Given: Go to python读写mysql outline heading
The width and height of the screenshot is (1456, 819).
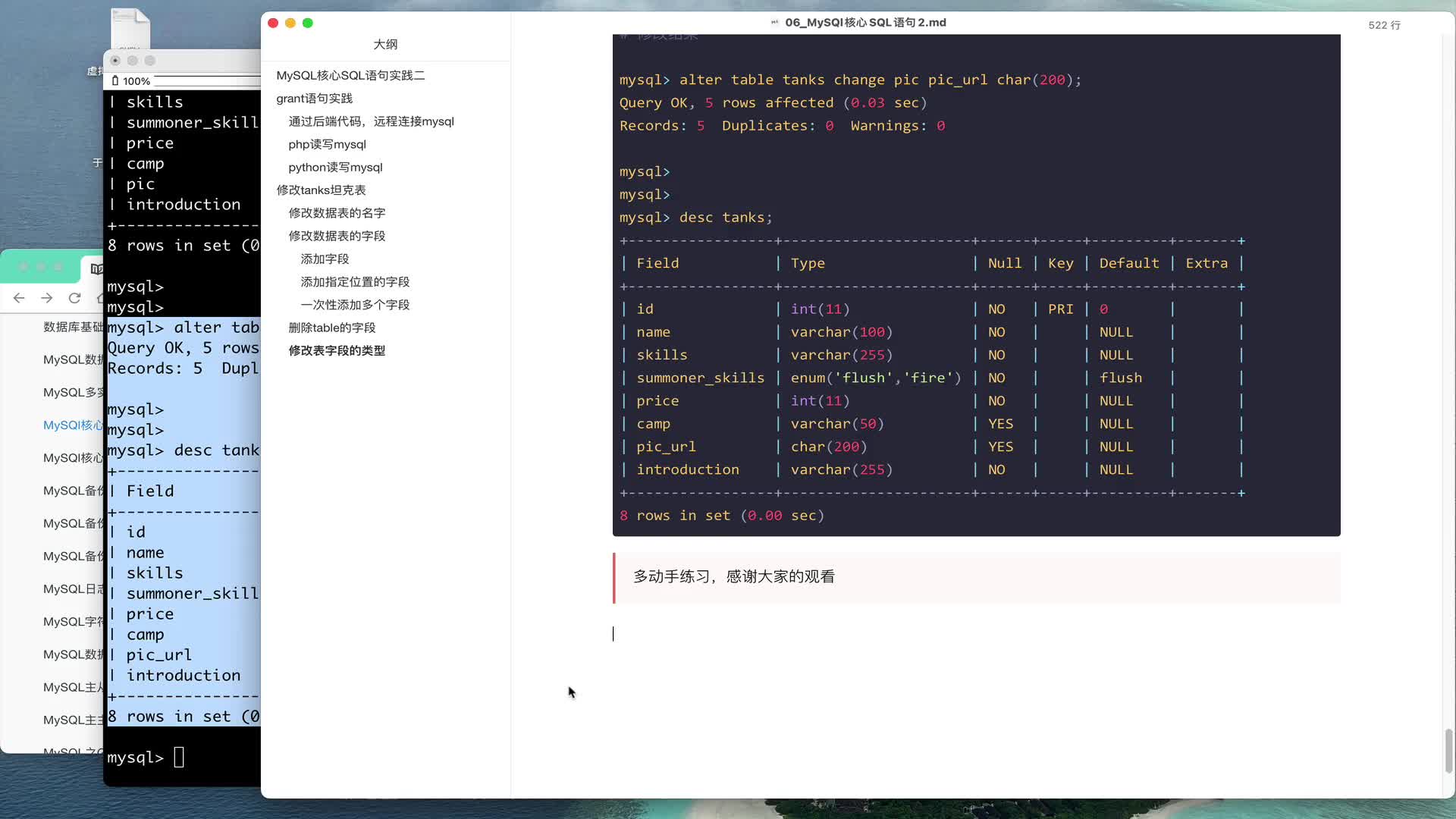Looking at the screenshot, I should pos(335,167).
